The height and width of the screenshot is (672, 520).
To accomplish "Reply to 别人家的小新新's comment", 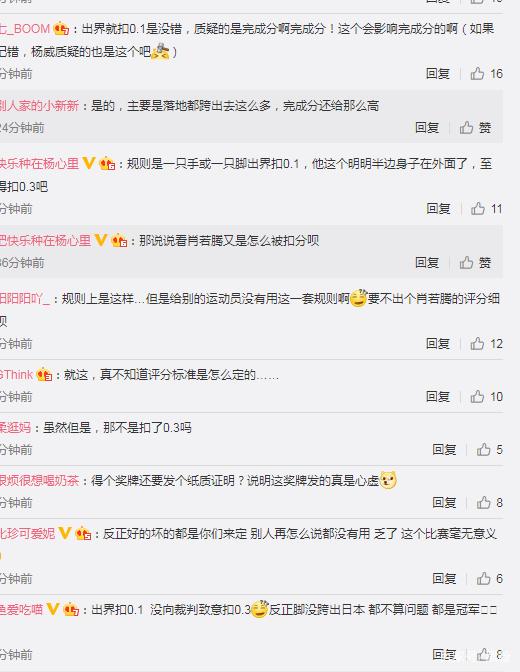I will (x=427, y=128).
